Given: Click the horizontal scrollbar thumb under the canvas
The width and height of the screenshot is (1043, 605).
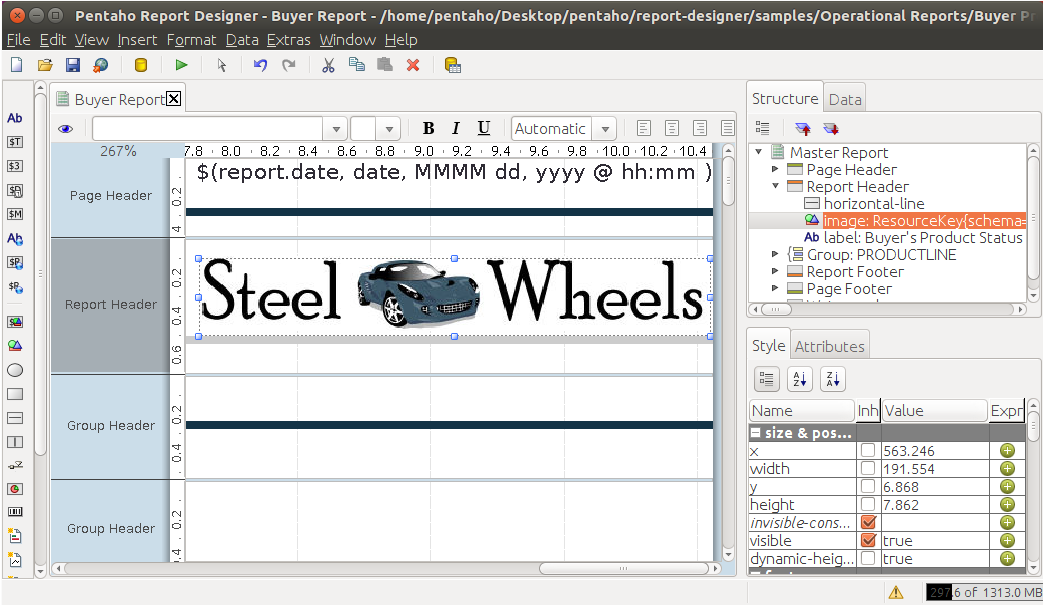Looking at the screenshot, I should coord(623,568).
